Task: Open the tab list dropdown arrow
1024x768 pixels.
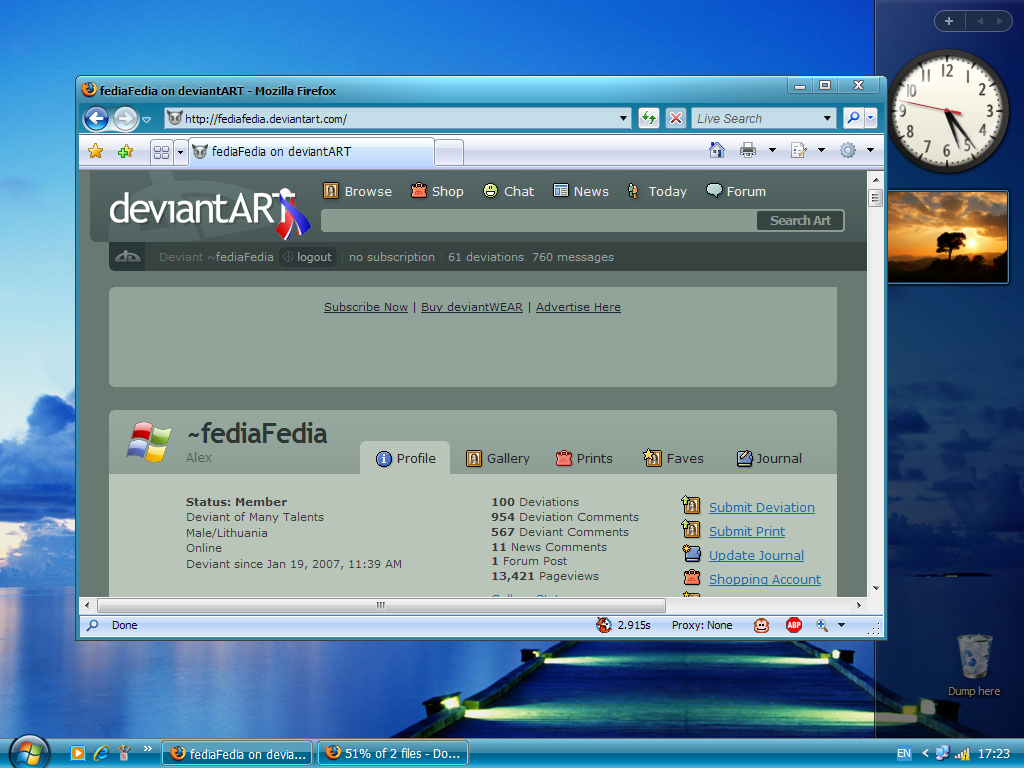Action: tap(180, 152)
